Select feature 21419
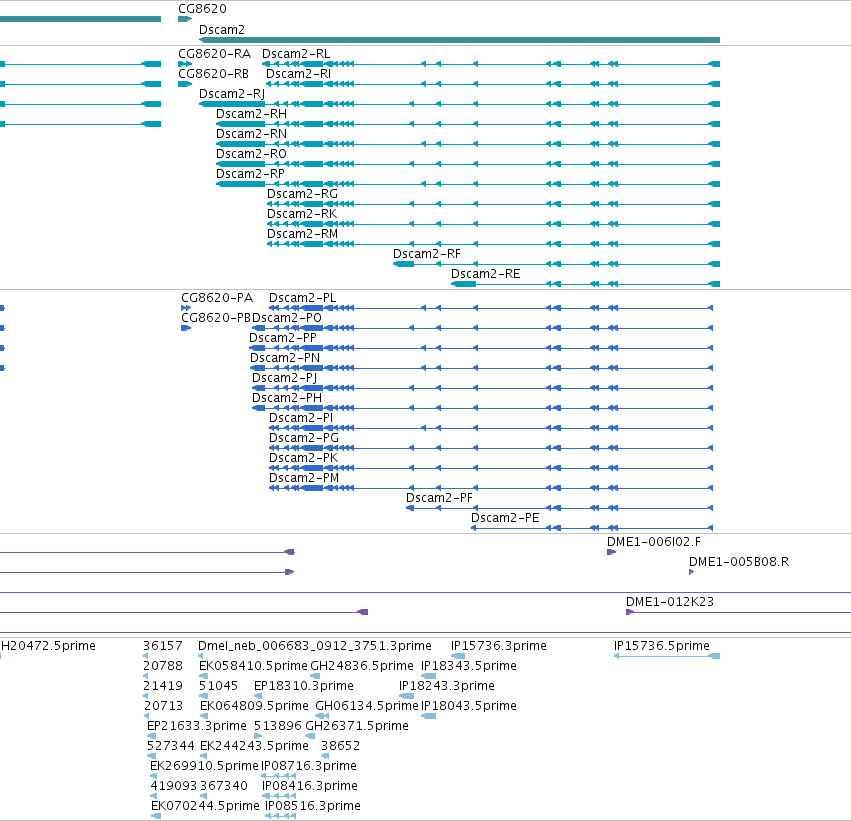 (x=163, y=686)
